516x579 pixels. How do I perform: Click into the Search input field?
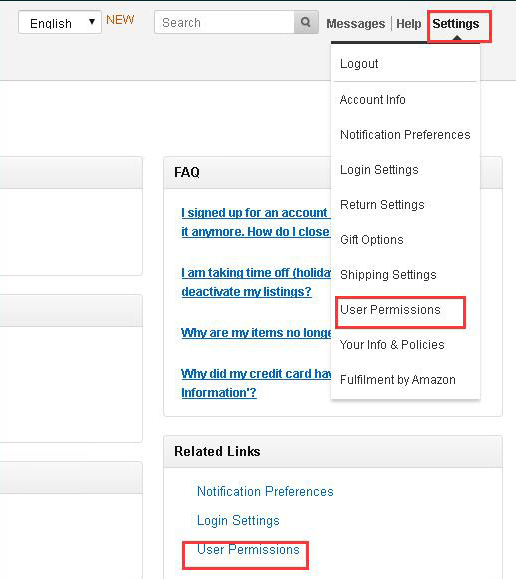pos(225,22)
